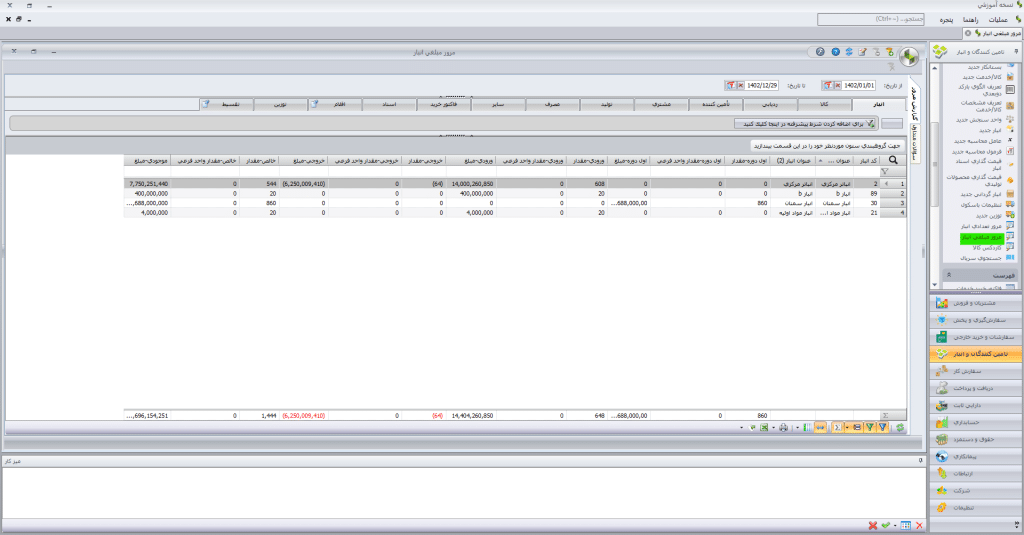
Task: Click the از تاریخ date field 1402/01/01
Action: click(859, 86)
